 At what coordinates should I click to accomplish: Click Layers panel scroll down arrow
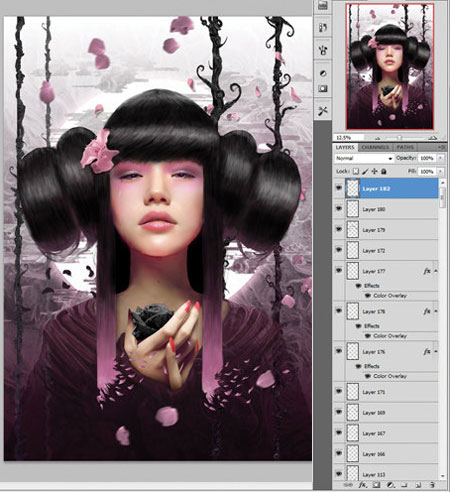pos(442,476)
